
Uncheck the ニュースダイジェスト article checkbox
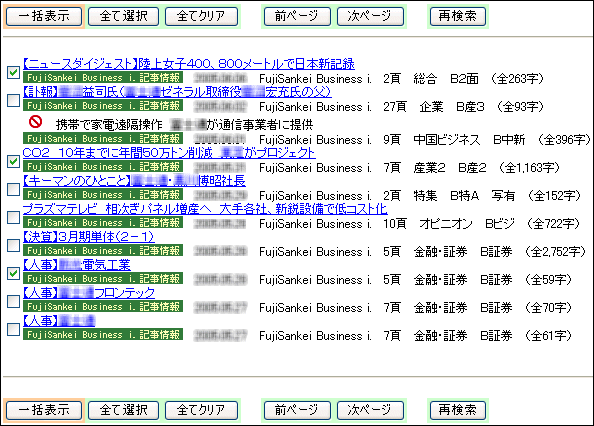14,72
